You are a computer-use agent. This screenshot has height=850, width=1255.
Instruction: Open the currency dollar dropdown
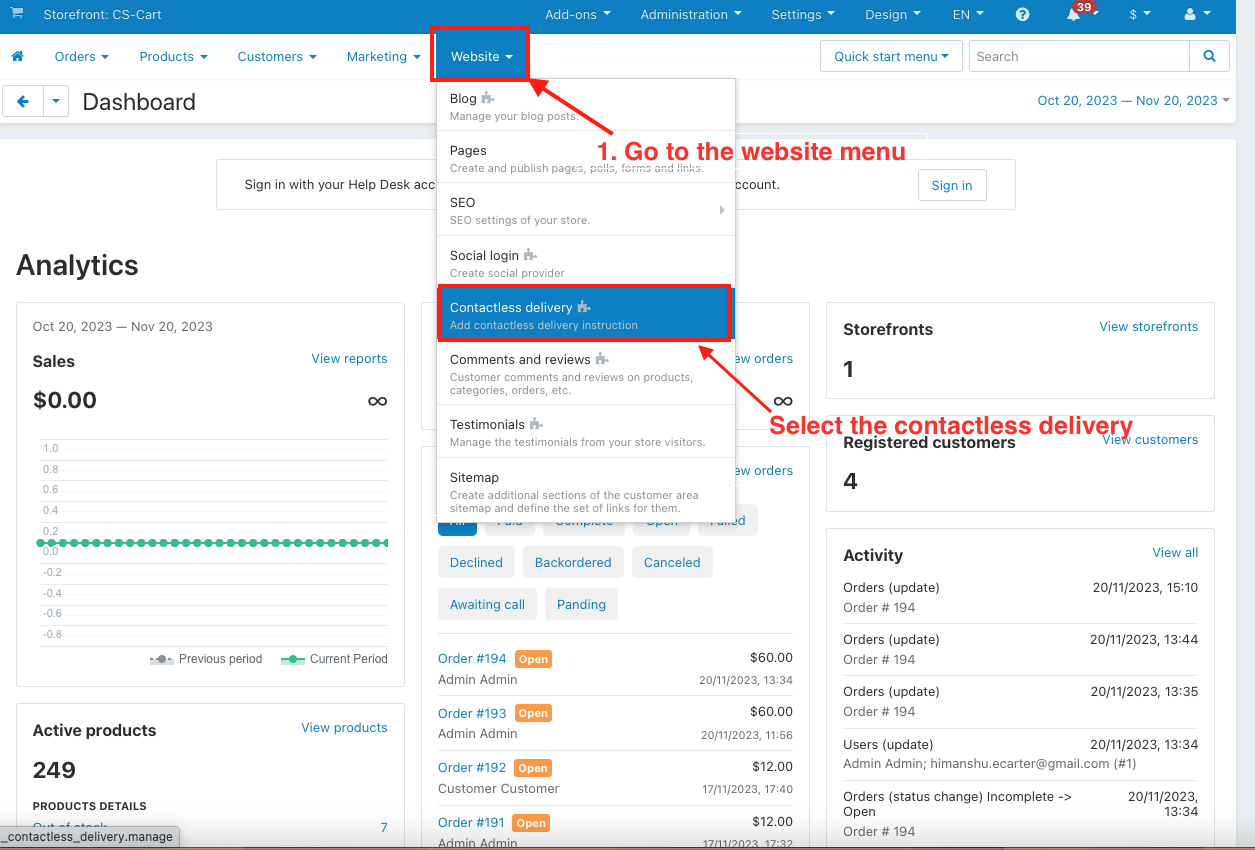[1139, 14]
